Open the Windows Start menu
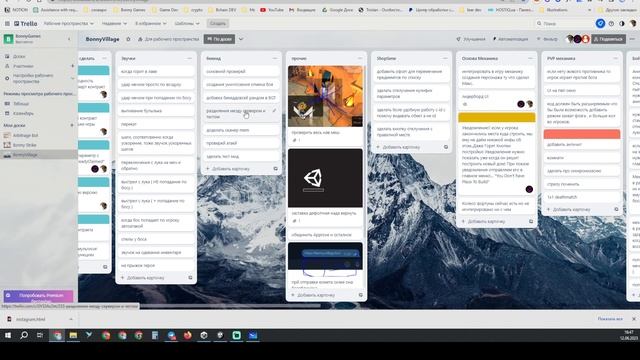Image resolution: width=640 pixels, height=360 pixels. coord(7,336)
